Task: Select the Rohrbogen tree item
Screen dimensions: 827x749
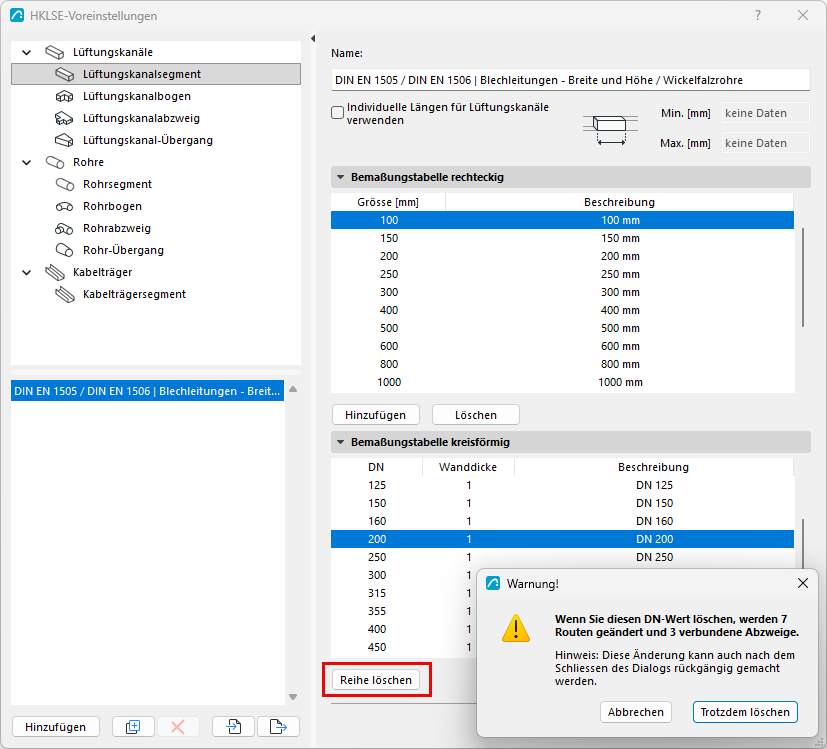Action: point(112,206)
